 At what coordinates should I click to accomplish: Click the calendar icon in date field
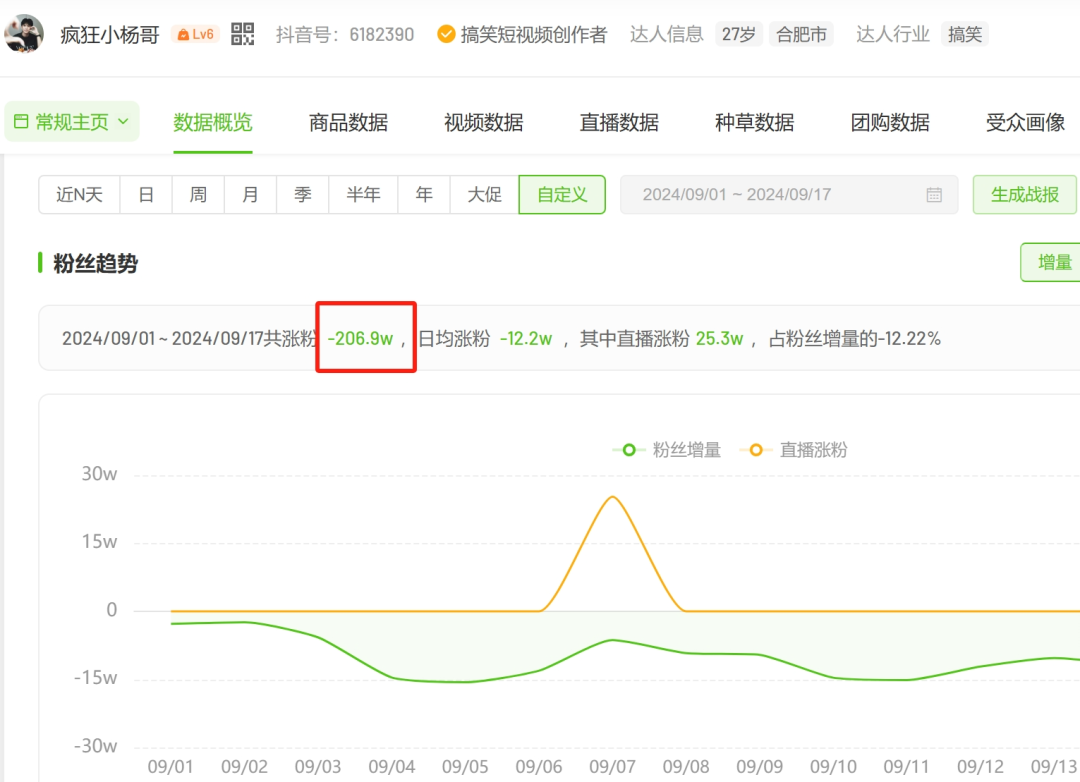[934, 195]
